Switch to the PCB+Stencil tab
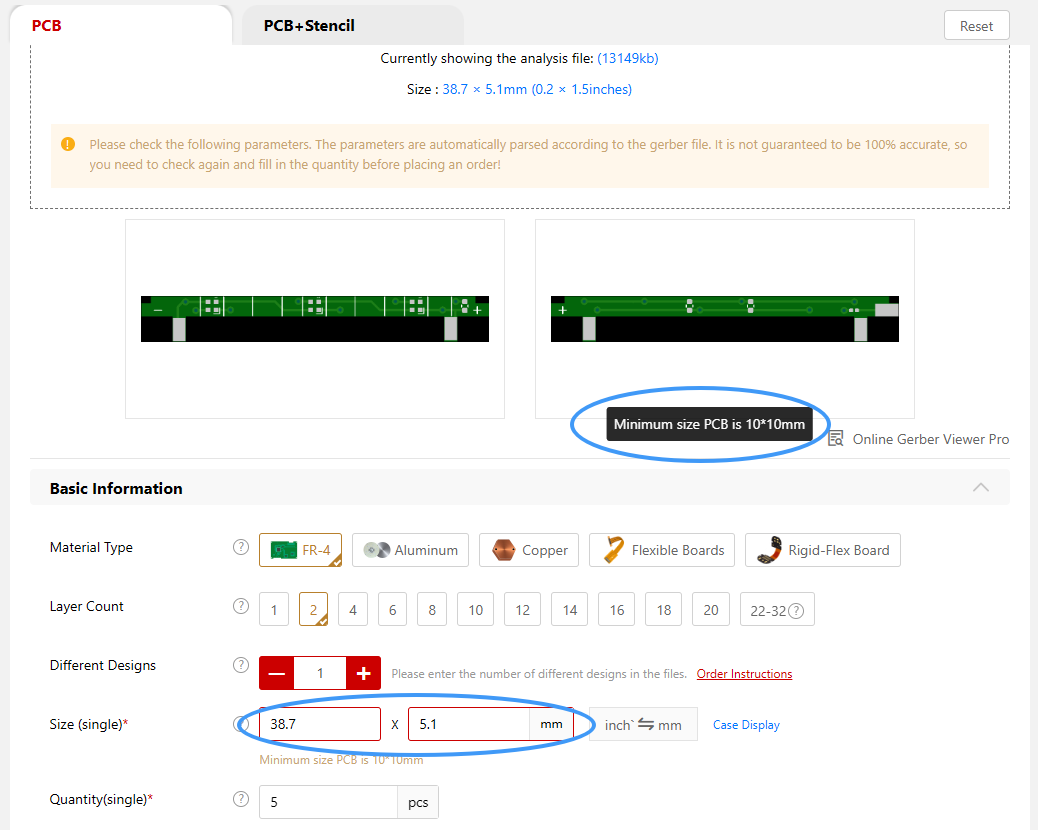This screenshot has width=1038, height=830. pyautogui.click(x=309, y=26)
